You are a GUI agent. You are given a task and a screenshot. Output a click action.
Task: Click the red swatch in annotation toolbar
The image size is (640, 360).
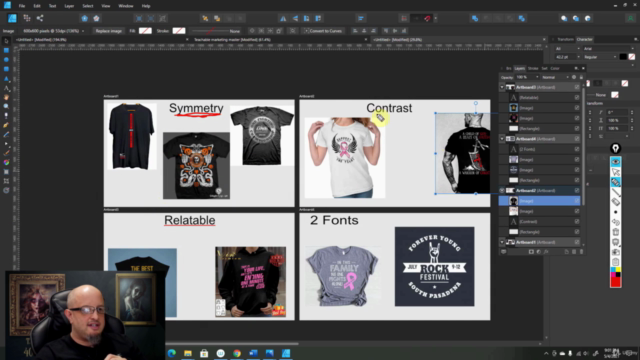pyautogui.click(x=616, y=282)
